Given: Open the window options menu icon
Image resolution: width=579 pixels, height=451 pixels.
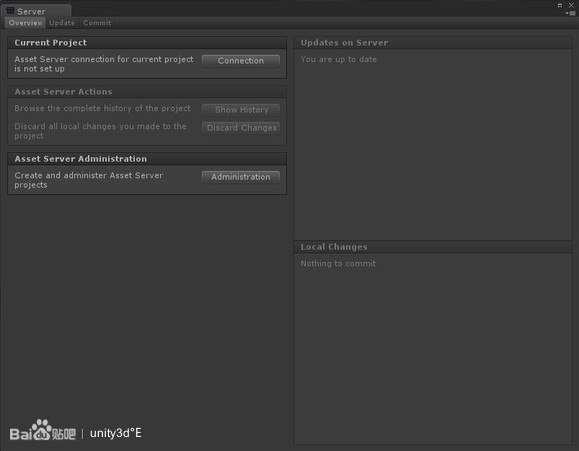Looking at the screenshot, I should 571,13.
